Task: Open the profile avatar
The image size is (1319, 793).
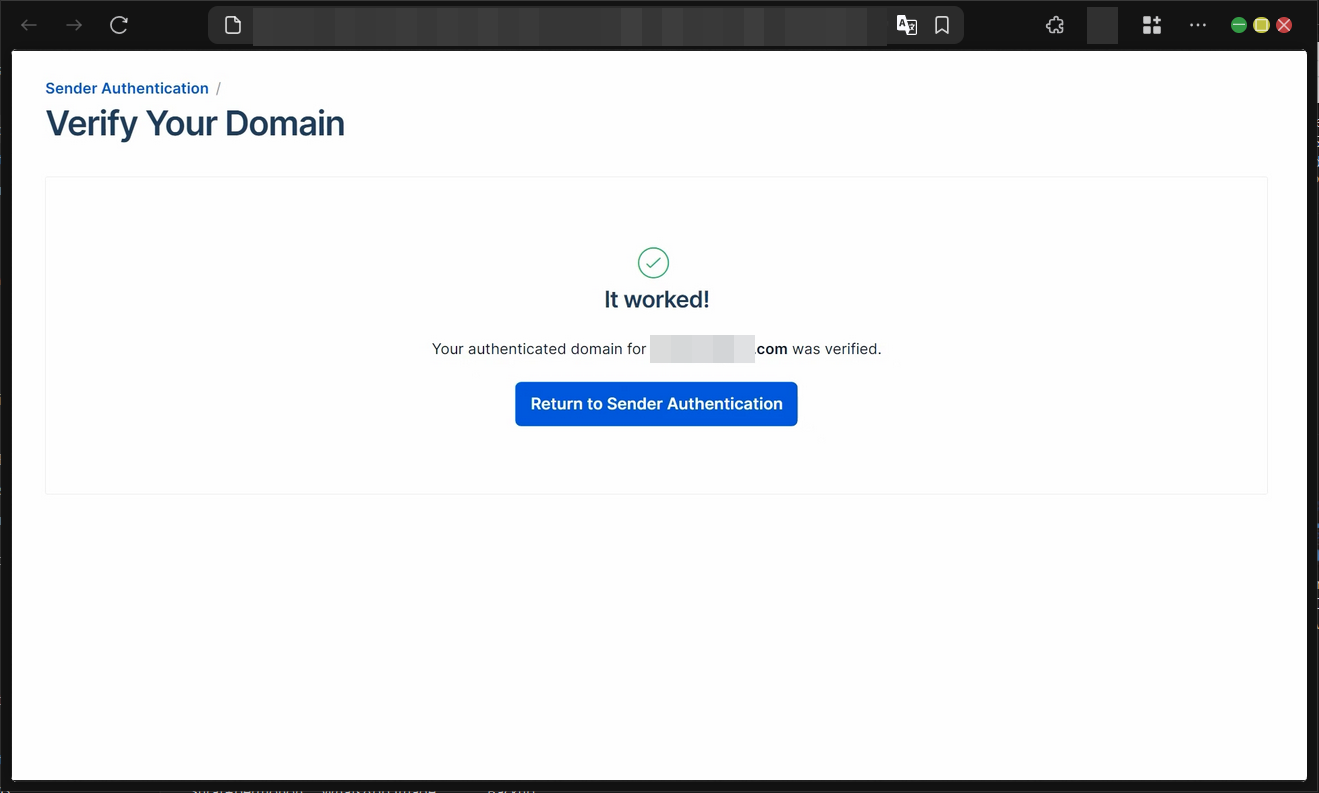Action: point(1102,25)
